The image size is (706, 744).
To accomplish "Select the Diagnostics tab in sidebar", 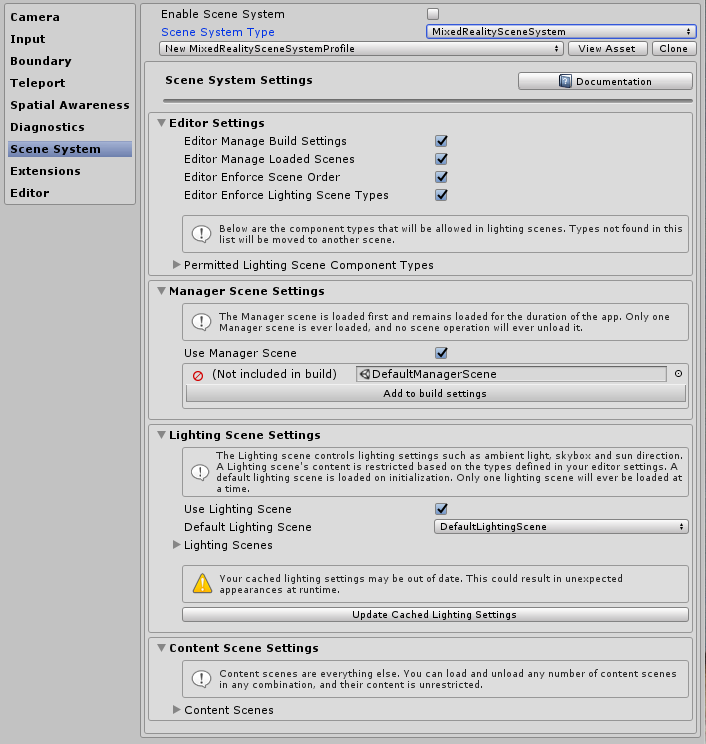I will coord(47,127).
